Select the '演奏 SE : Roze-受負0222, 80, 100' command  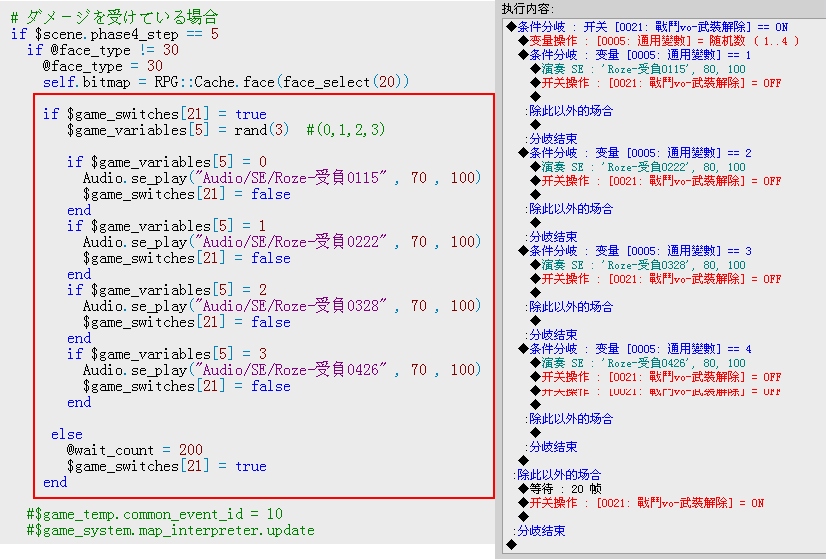638,167
